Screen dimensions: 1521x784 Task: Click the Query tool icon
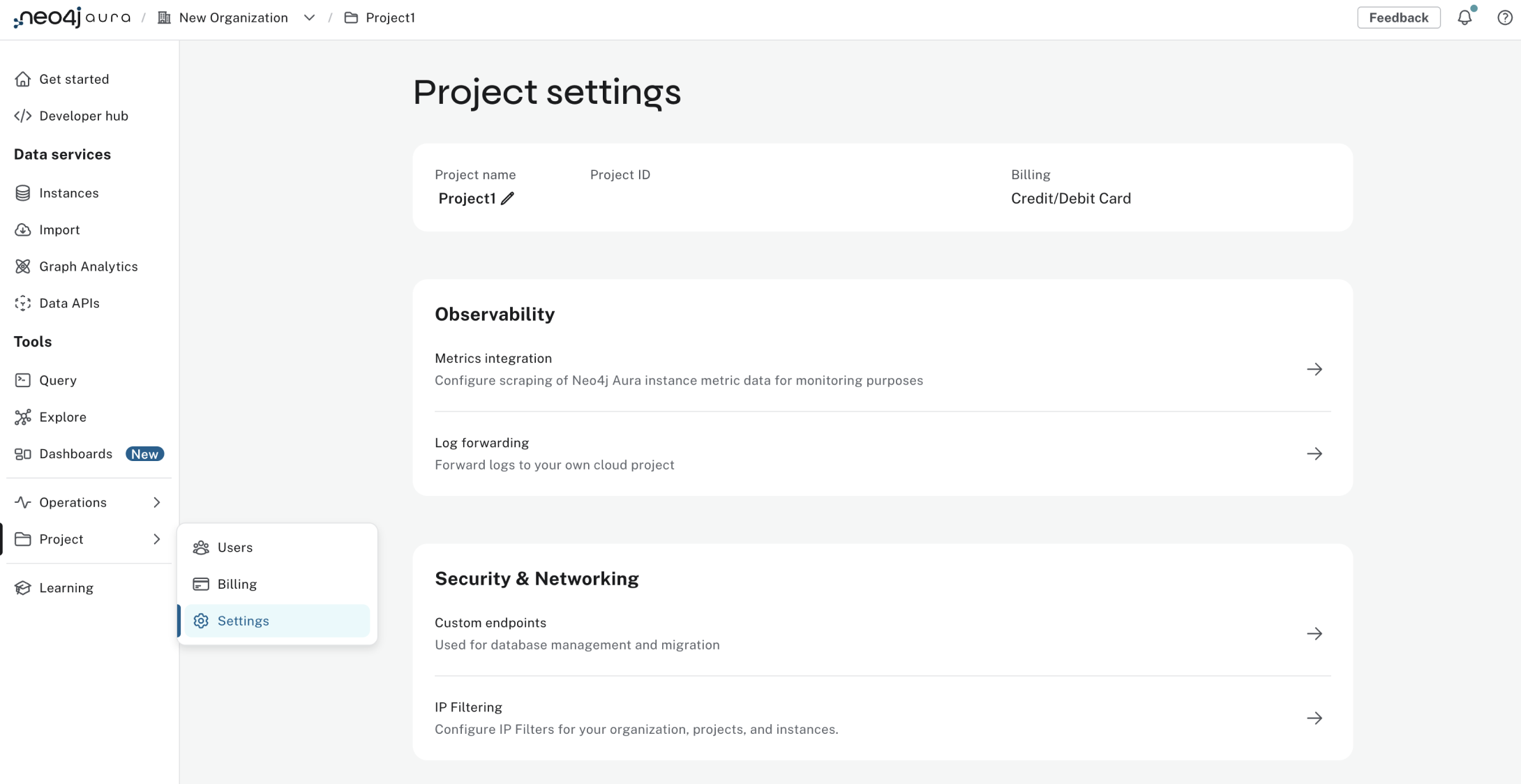tap(23, 380)
